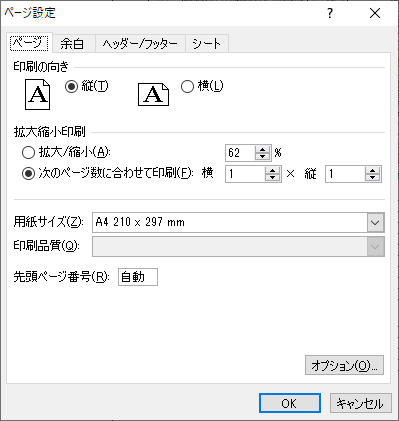Image resolution: width=399 pixels, height=421 pixels.
Task: Open the 用紙サイズ dropdown arrow
Action: pyautogui.click(x=375, y=222)
